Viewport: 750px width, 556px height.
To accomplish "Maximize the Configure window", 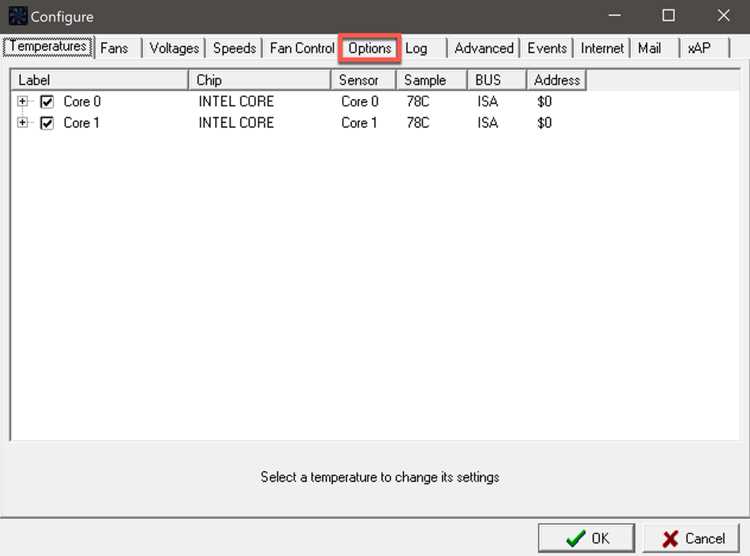I will point(669,15).
